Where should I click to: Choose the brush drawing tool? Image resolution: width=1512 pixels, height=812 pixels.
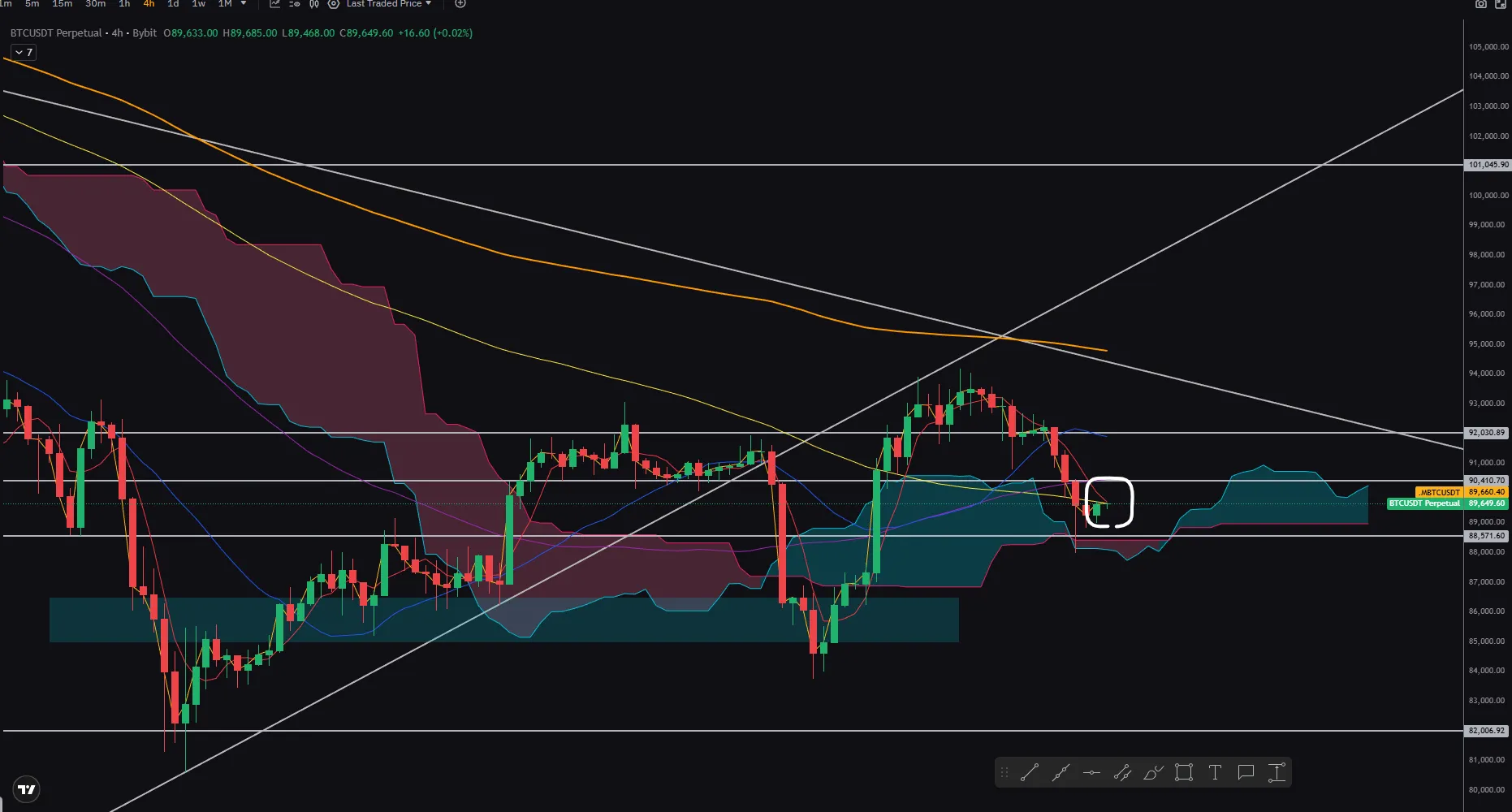[x=1153, y=773]
